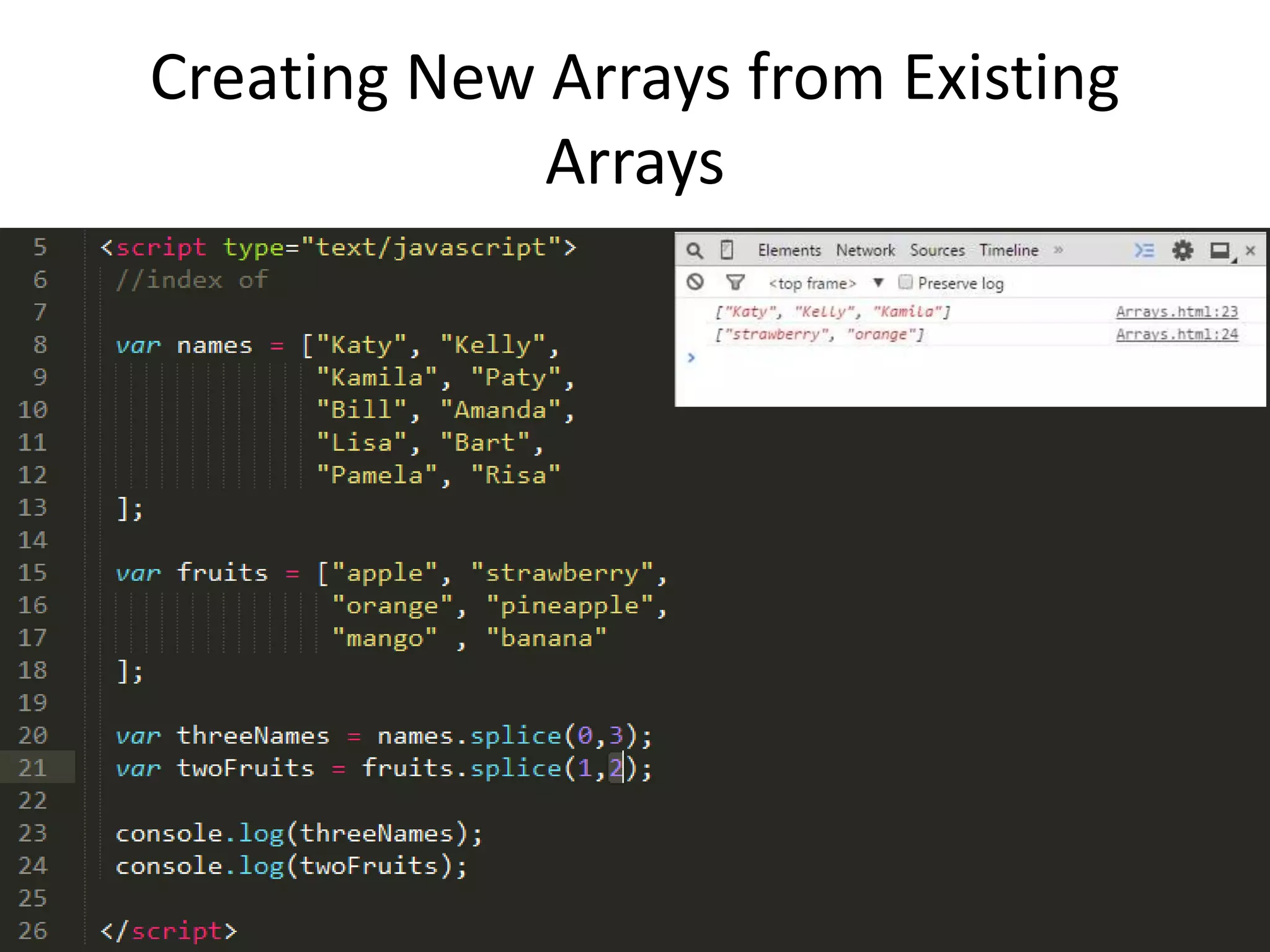The width and height of the screenshot is (1270, 952).
Task: Click twoFruits variable declaration on line 21
Action: [x=384, y=769]
